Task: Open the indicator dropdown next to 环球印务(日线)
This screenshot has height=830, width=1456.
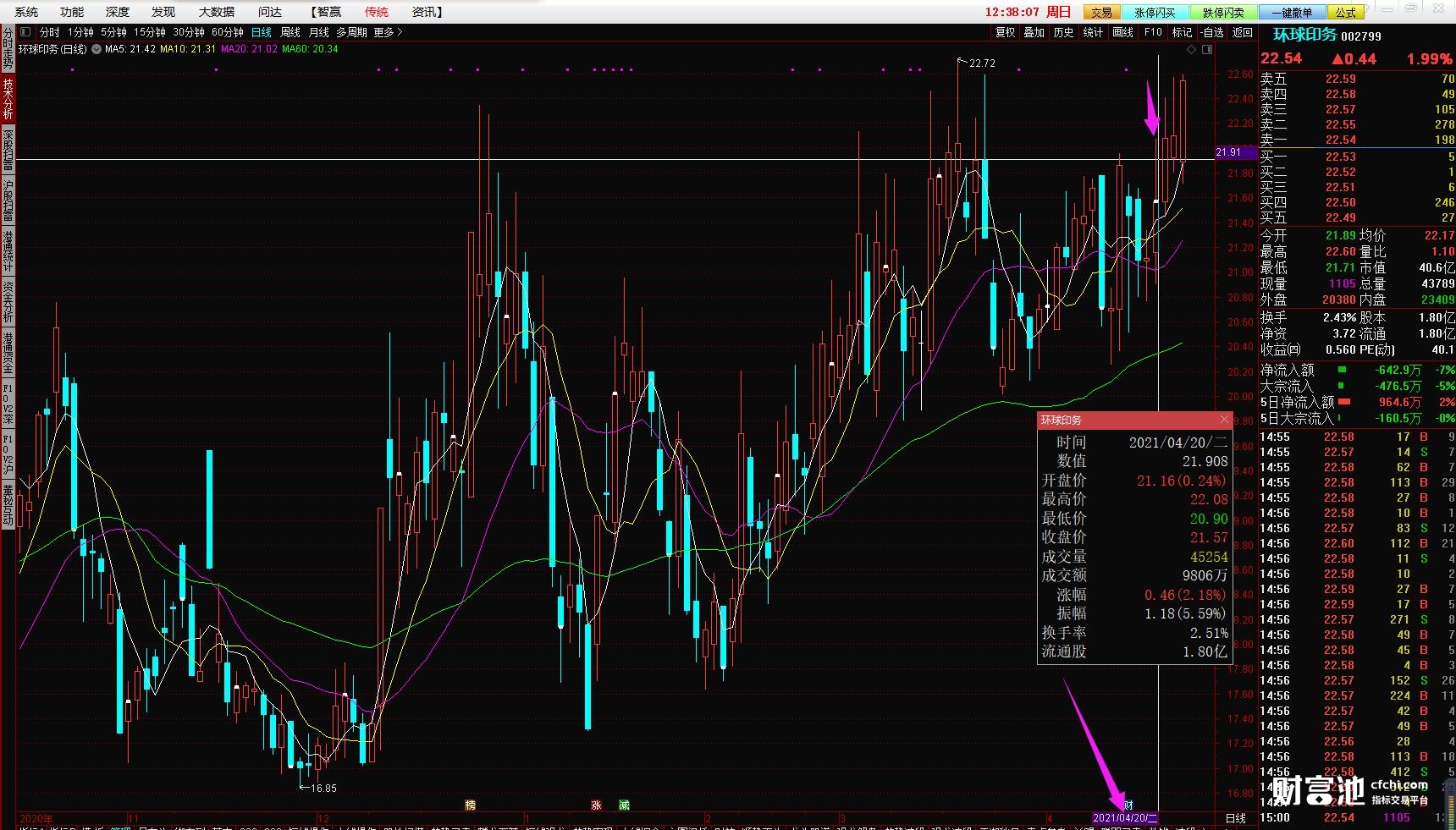Action: click(x=97, y=49)
